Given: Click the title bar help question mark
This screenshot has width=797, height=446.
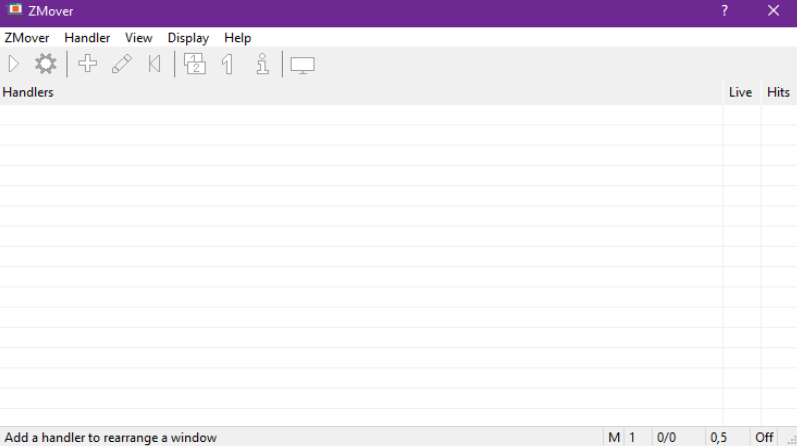Looking at the screenshot, I should [724, 11].
